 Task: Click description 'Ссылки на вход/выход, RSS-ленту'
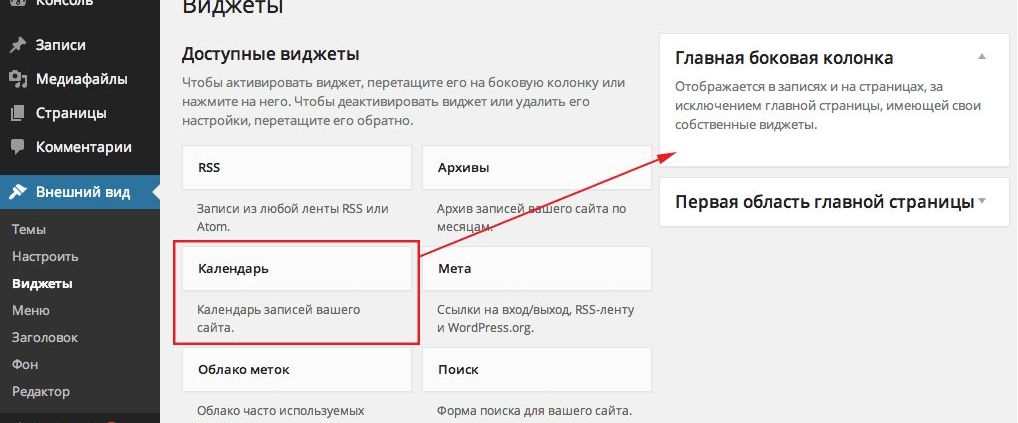(536, 310)
